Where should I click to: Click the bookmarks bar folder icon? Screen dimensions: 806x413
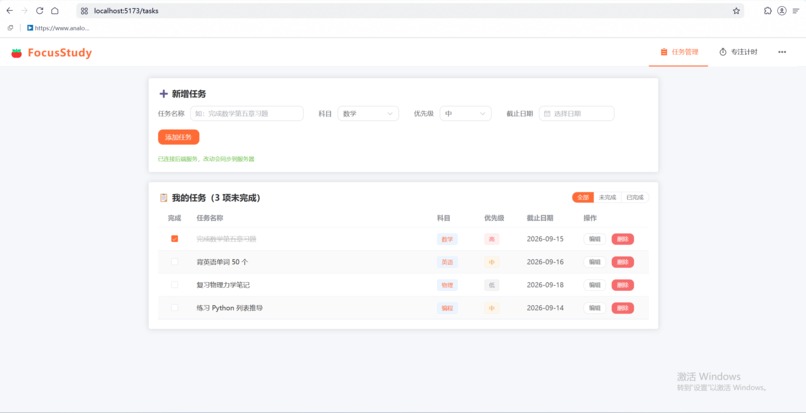click(x=10, y=28)
